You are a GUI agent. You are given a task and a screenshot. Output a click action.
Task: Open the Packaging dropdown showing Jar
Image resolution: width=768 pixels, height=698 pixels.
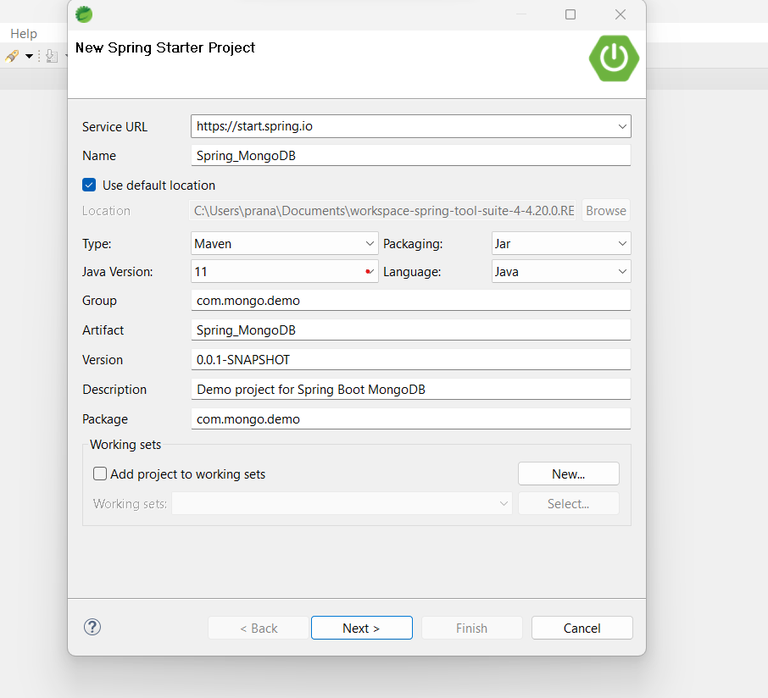click(x=622, y=243)
